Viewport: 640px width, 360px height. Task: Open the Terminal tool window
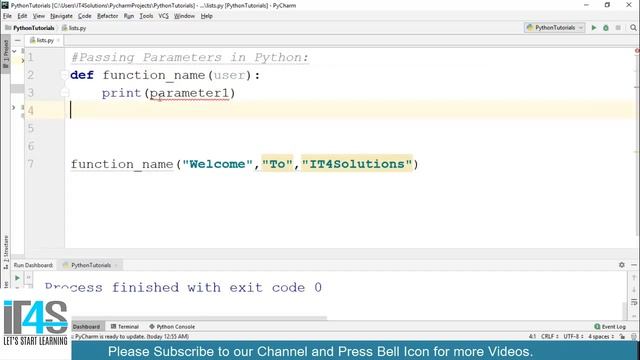click(x=125, y=327)
